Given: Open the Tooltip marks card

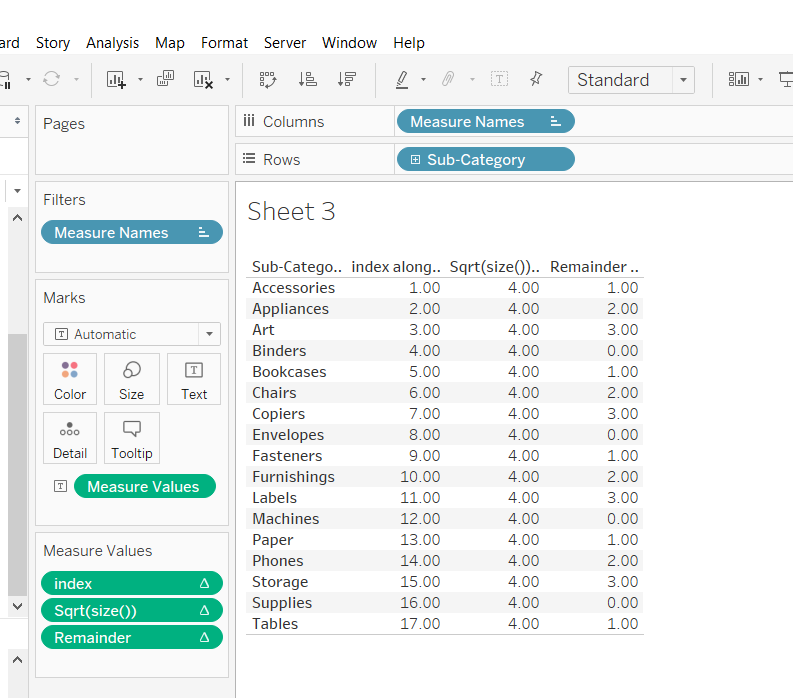Looking at the screenshot, I should click(x=132, y=439).
